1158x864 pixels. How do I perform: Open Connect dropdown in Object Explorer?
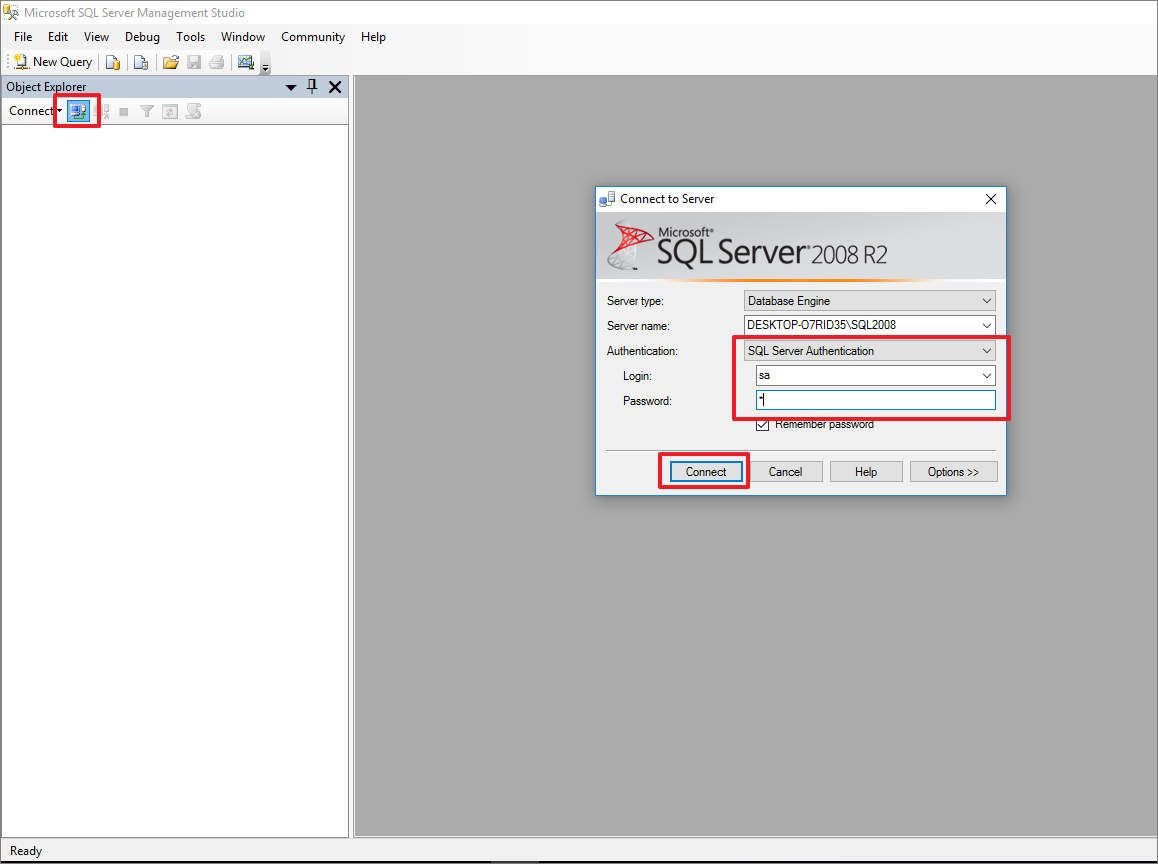pyautogui.click(x=35, y=111)
